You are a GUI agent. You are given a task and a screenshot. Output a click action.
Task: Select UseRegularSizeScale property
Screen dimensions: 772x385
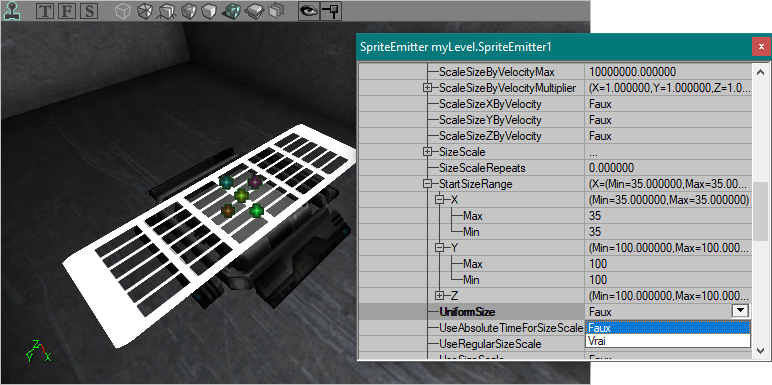click(x=490, y=344)
